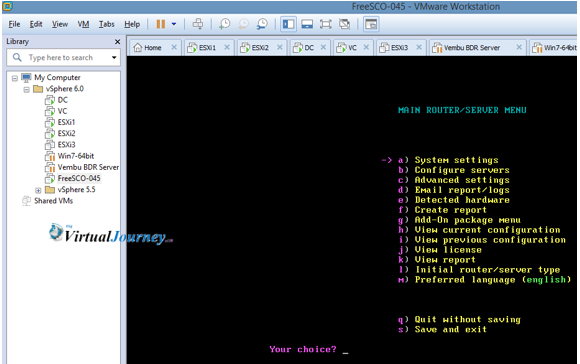Image resolution: width=580 pixels, height=364 pixels.
Task: Select VC in the library tree
Action: point(62,111)
